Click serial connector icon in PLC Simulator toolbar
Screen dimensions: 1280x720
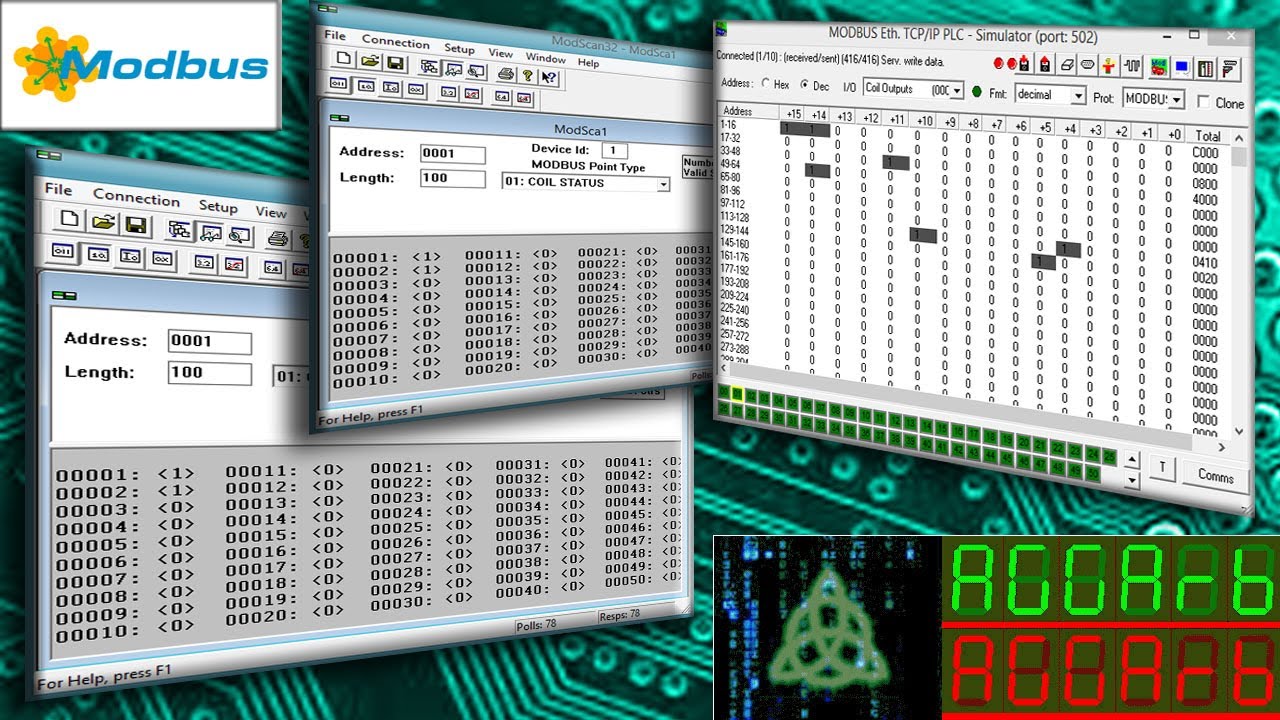(1087, 65)
